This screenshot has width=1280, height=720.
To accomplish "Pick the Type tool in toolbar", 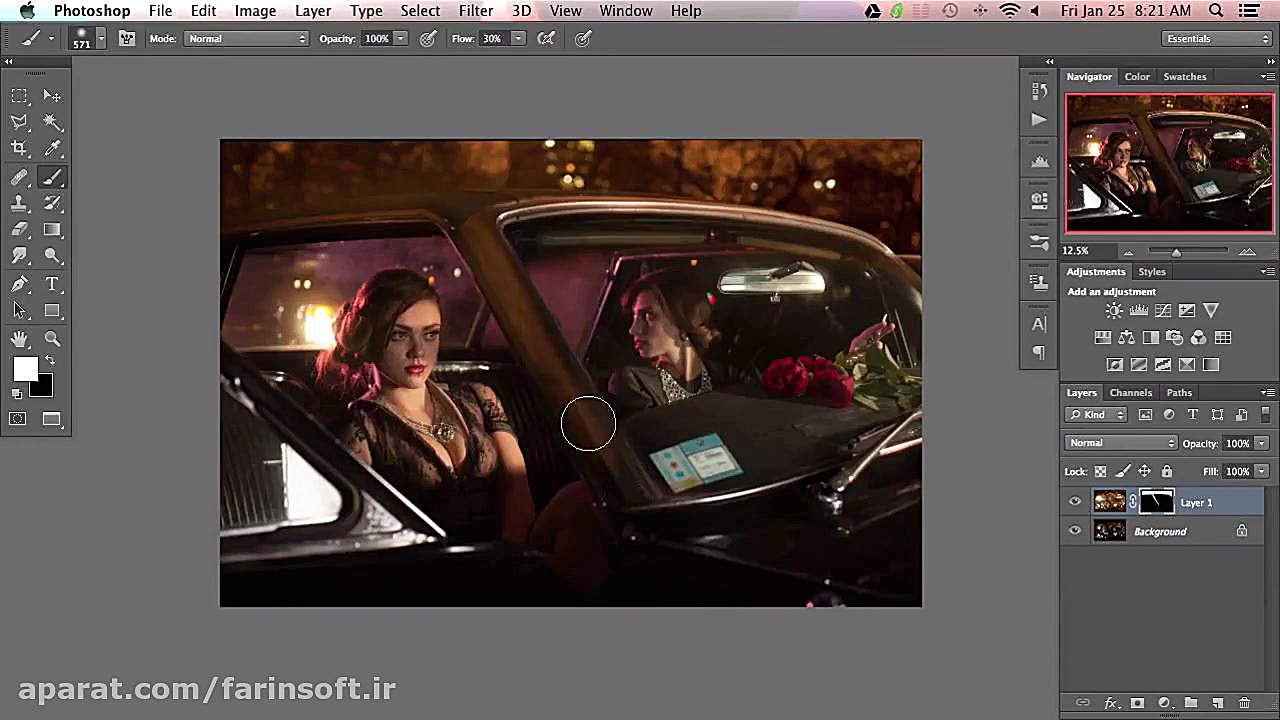I will coord(53,285).
